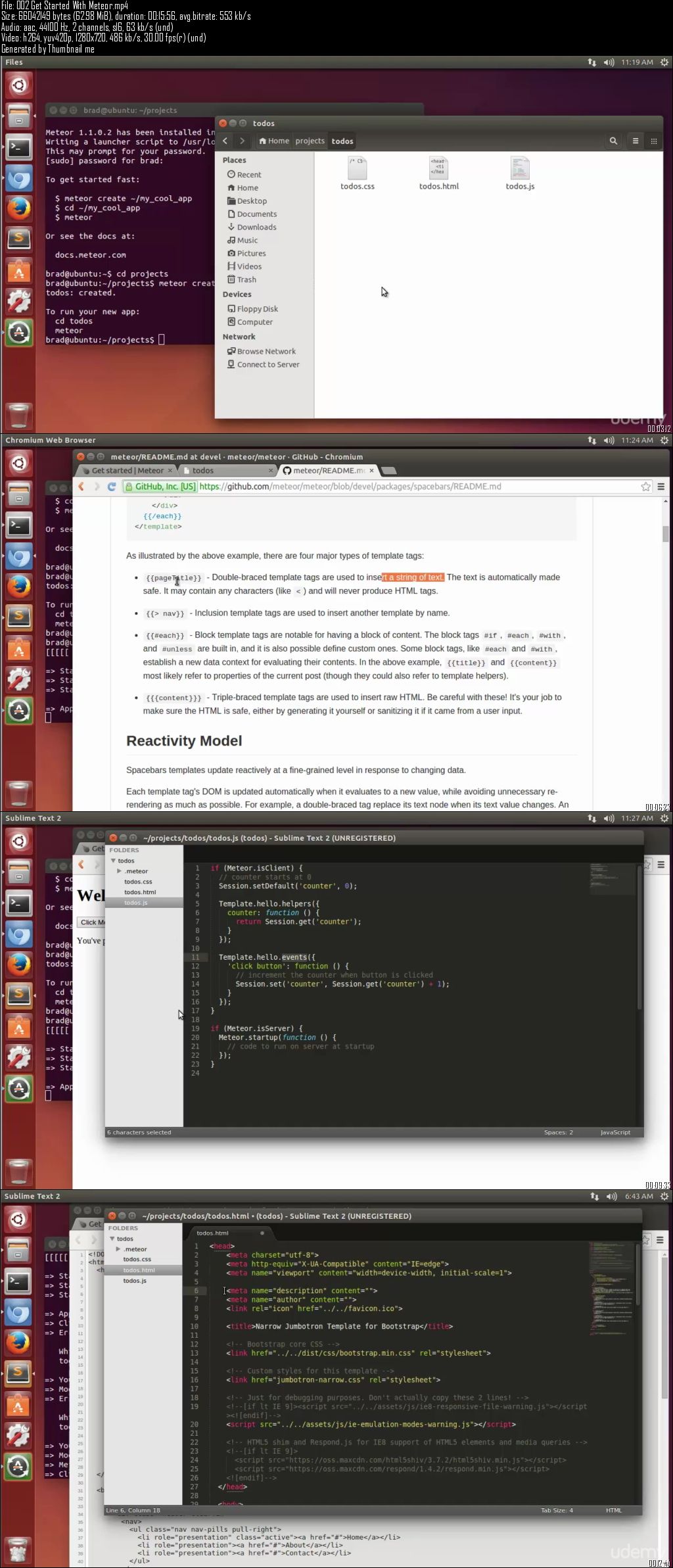
Task: Click Connect to Server in Files
Action: point(264,365)
